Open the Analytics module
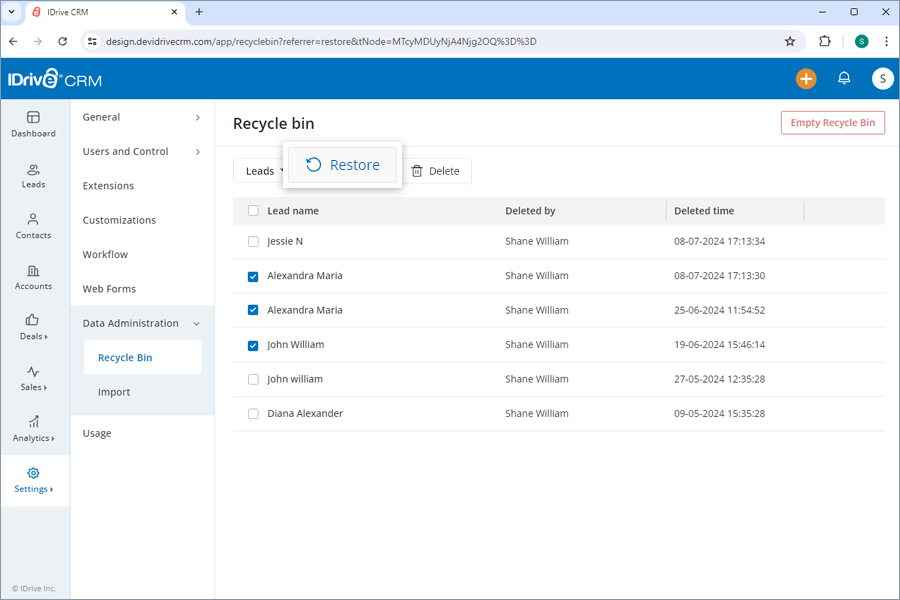This screenshot has height=600, width=900. pos(33,430)
